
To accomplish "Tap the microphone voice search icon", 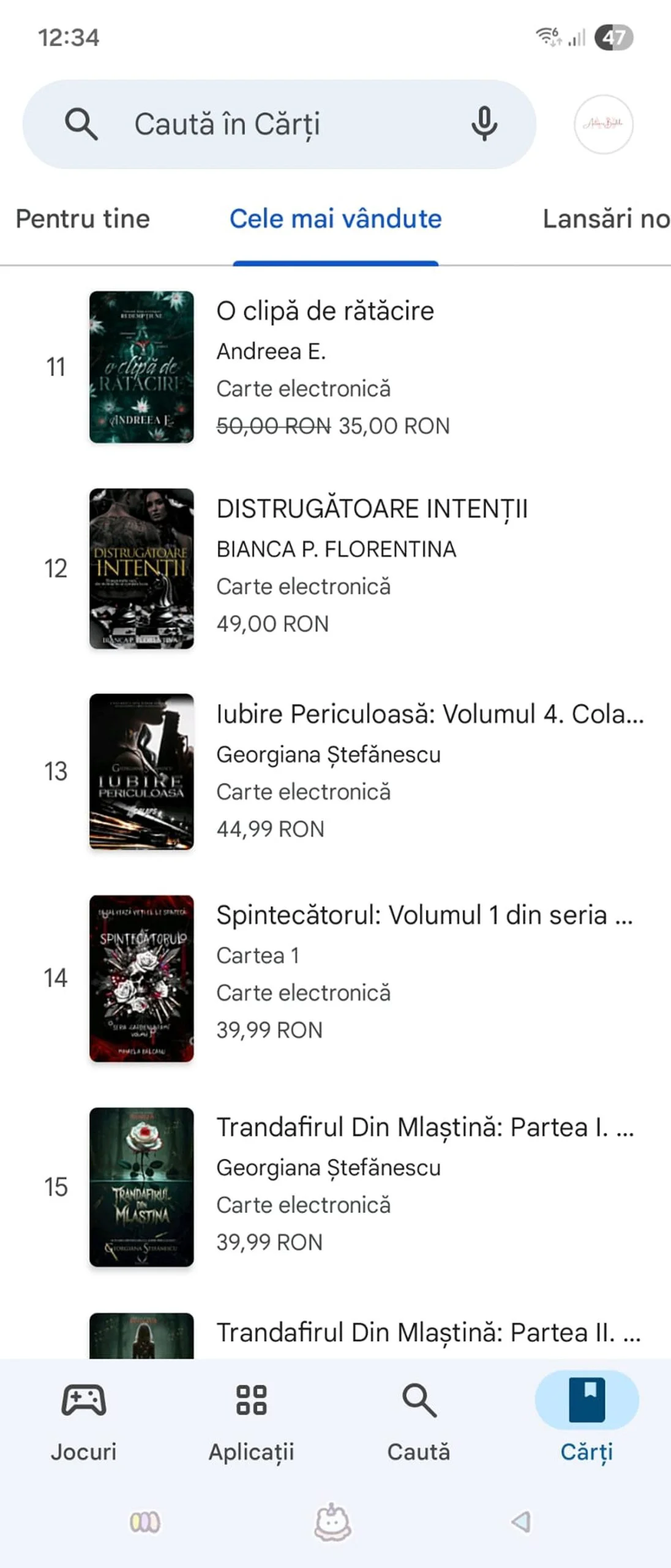I will pyautogui.click(x=484, y=124).
